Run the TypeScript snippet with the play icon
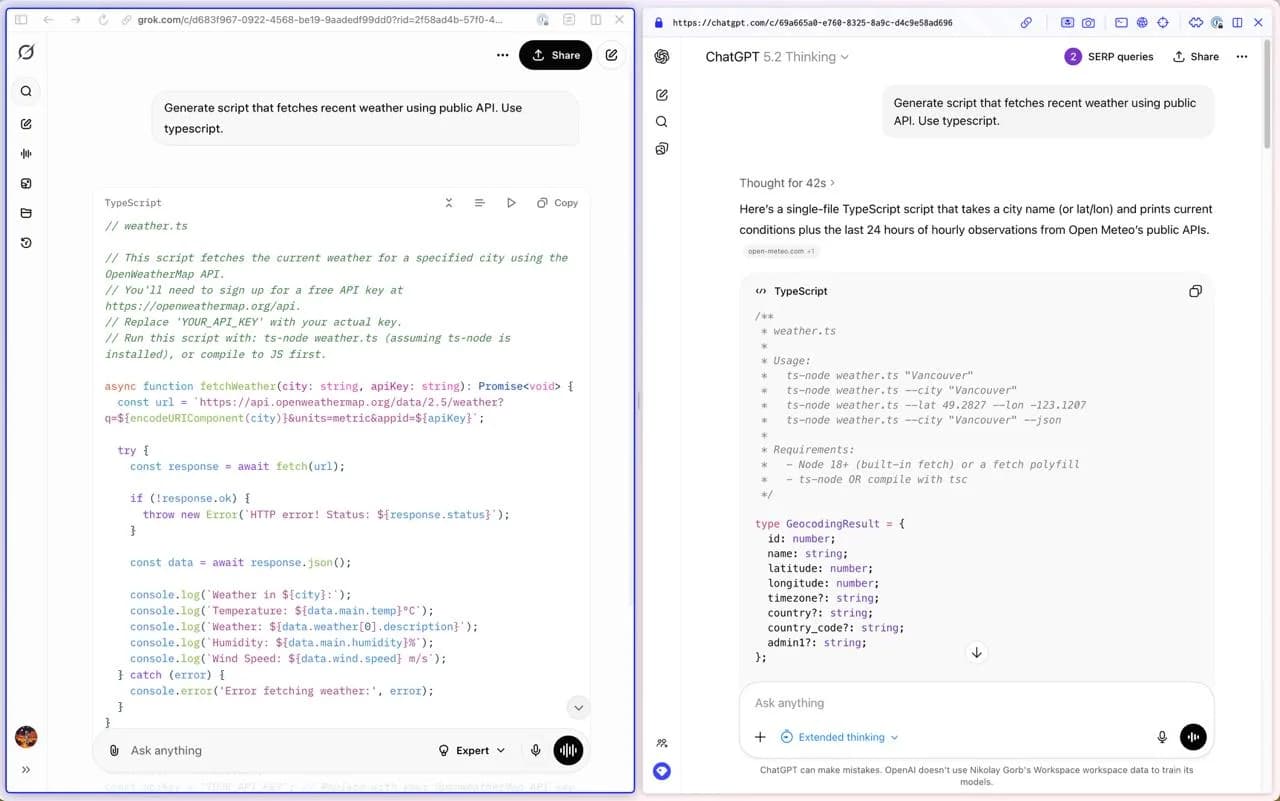Screen dimensions: 1280x801 coord(511,202)
